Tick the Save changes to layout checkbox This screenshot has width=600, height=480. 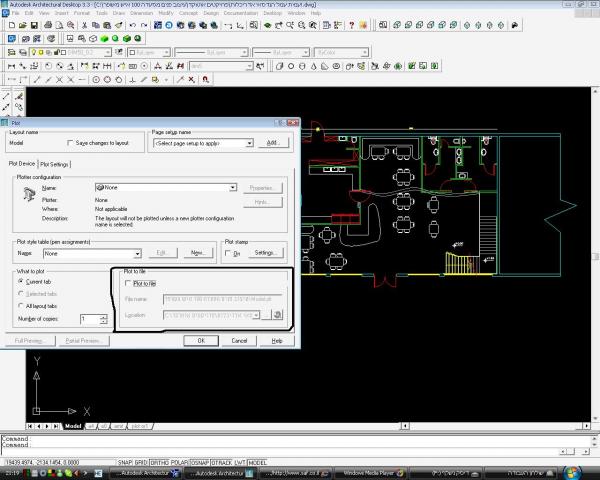pos(70,143)
